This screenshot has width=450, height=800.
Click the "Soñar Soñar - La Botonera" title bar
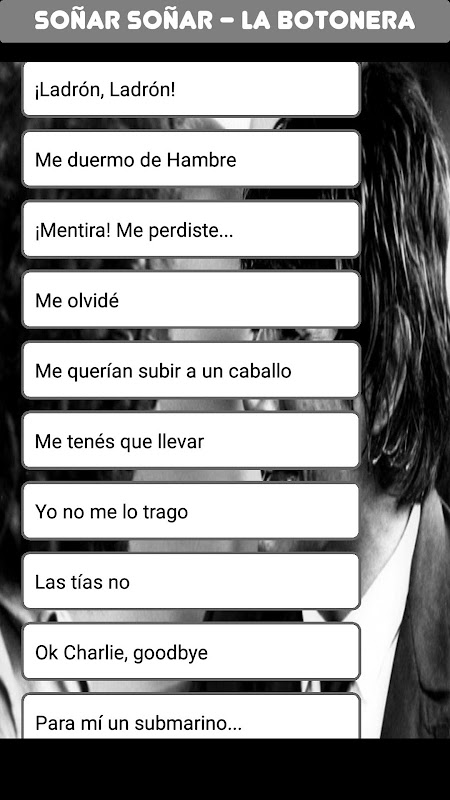225,21
